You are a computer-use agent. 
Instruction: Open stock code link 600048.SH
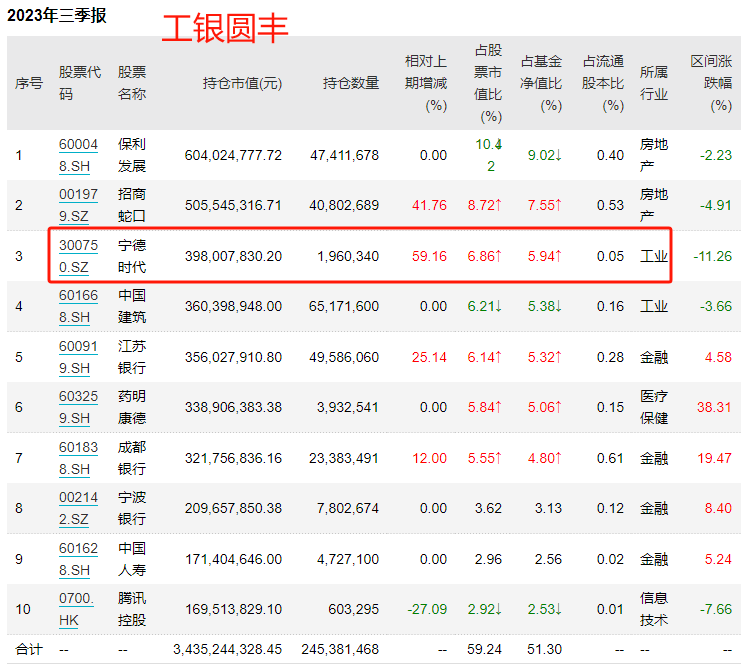click(x=78, y=155)
